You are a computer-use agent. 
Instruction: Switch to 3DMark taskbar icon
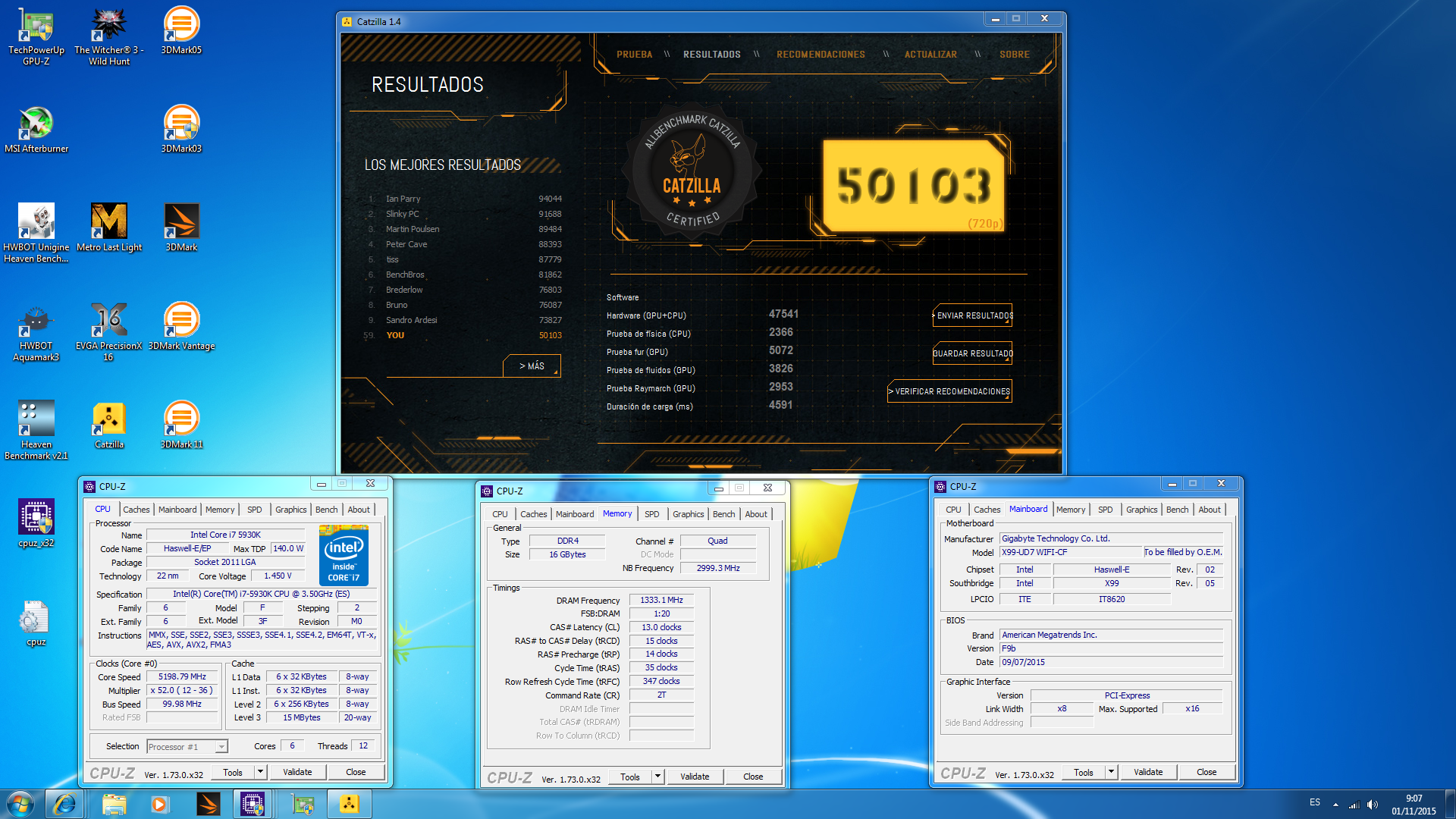tap(207, 804)
